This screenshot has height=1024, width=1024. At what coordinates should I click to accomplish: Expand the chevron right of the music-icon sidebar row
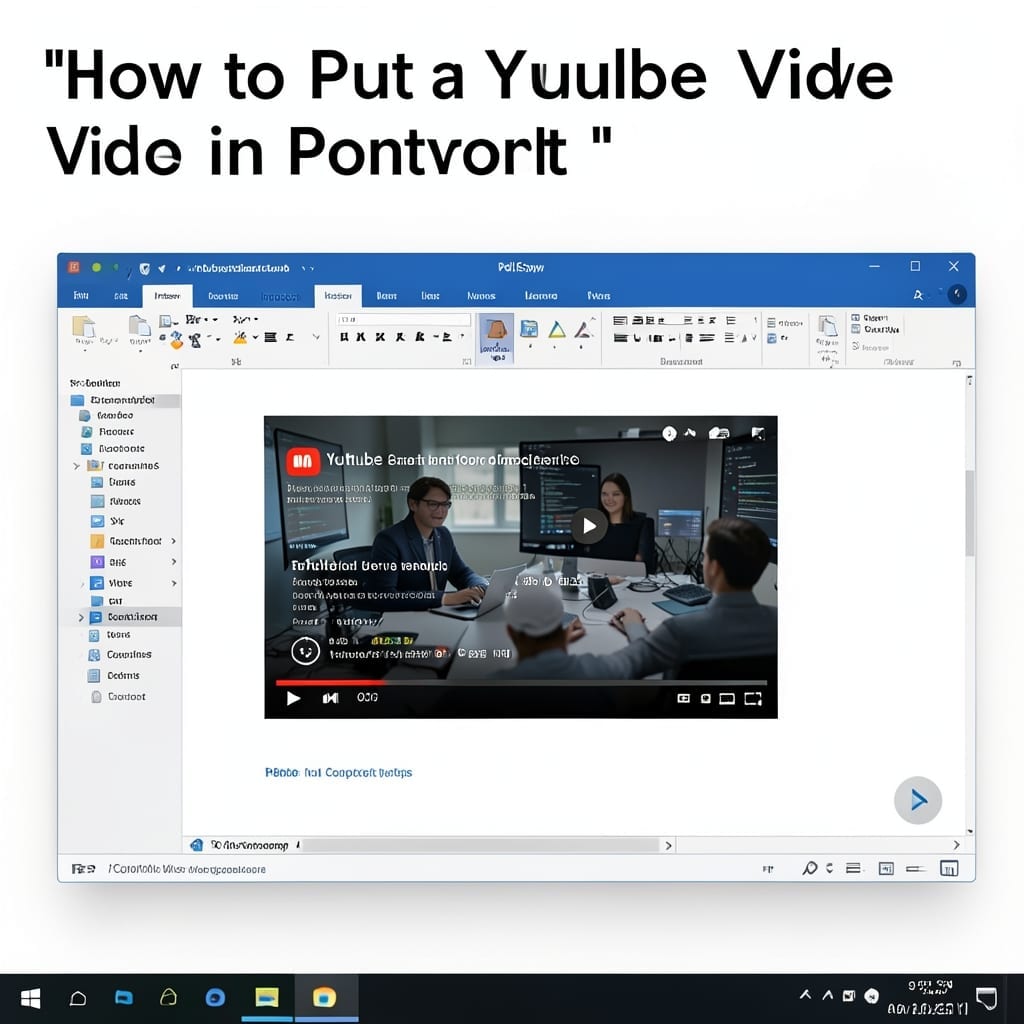tap(174, 583)
